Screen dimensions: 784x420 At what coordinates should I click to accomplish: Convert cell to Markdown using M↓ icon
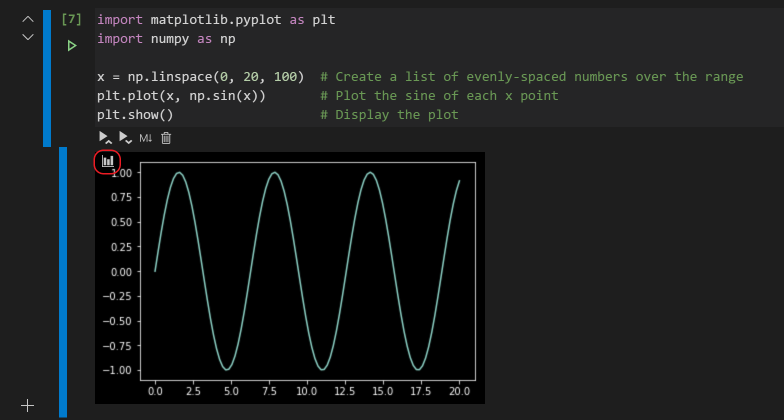[x=145, y=137]
